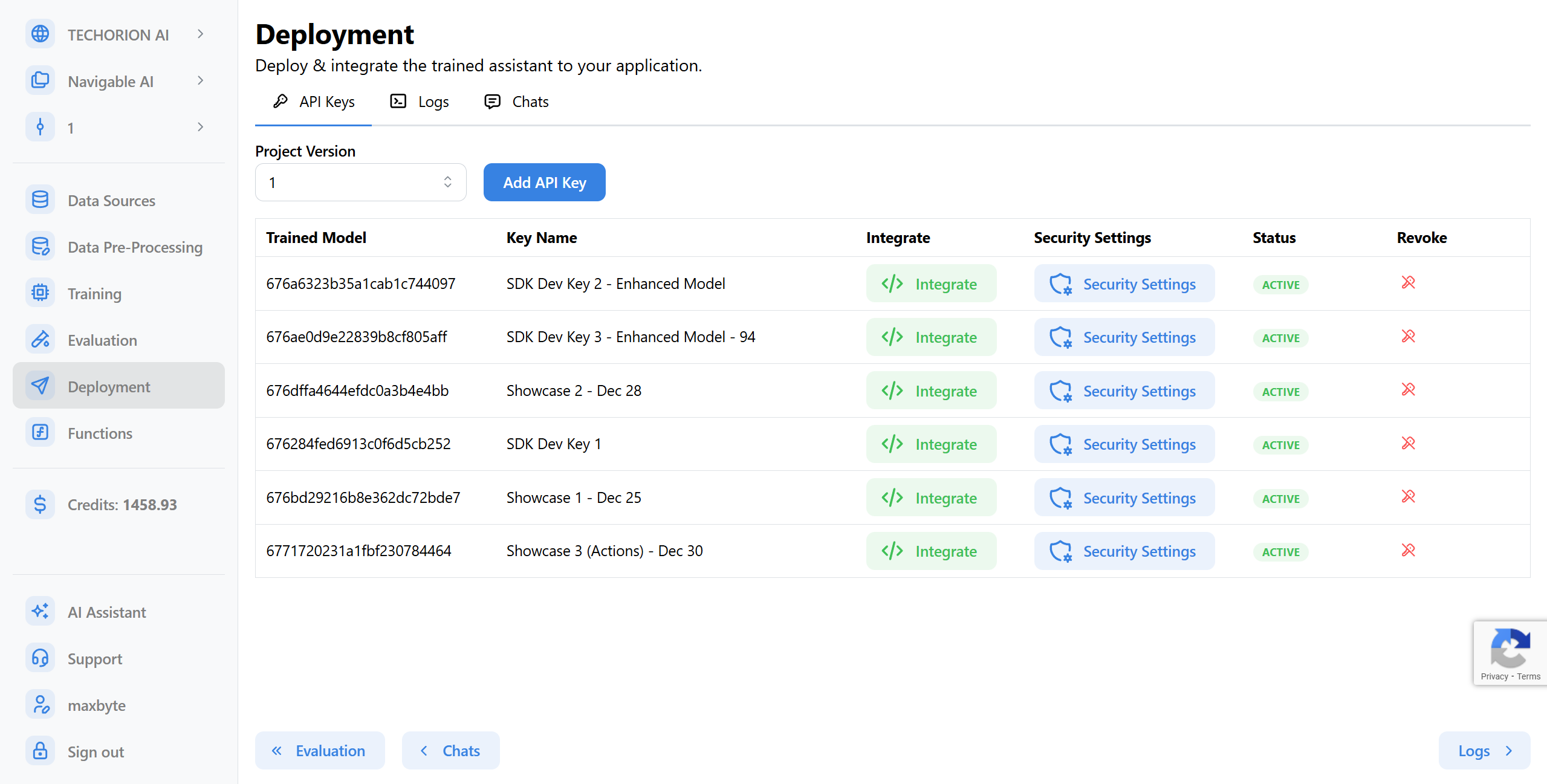The width and height of the screenshot is (1547, 784).
Task: Click the Sign out link
Action: pyautogui.click(x=96, y=751)
